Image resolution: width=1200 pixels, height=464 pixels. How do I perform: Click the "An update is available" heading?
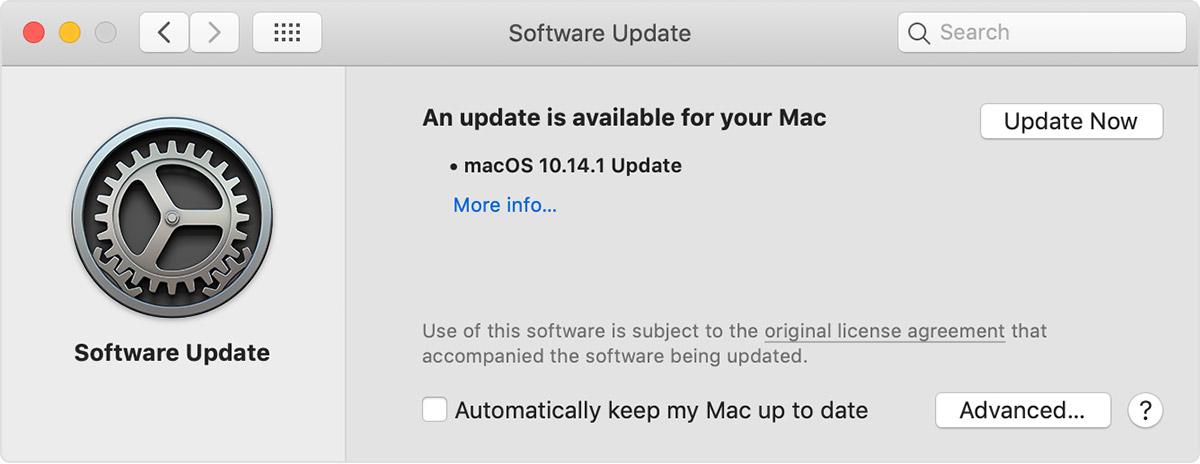click(624, 118)
